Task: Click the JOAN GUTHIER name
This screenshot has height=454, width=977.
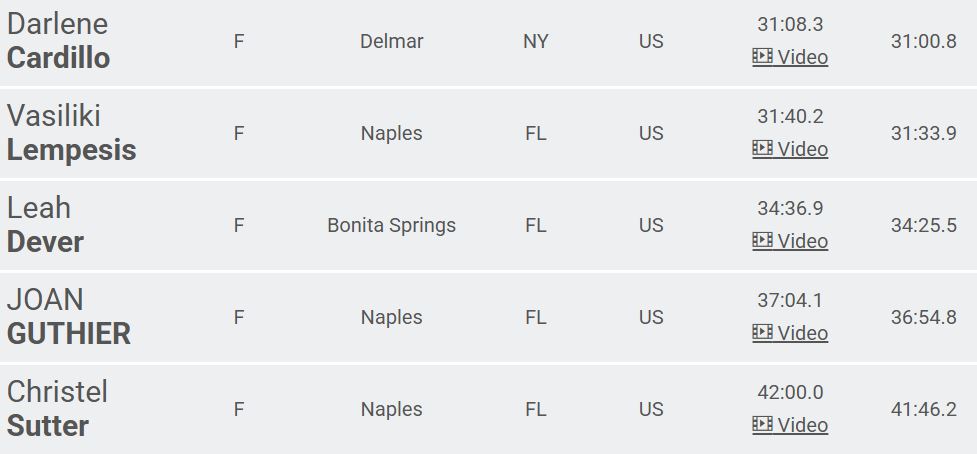Action: click(x=68, y=317)
